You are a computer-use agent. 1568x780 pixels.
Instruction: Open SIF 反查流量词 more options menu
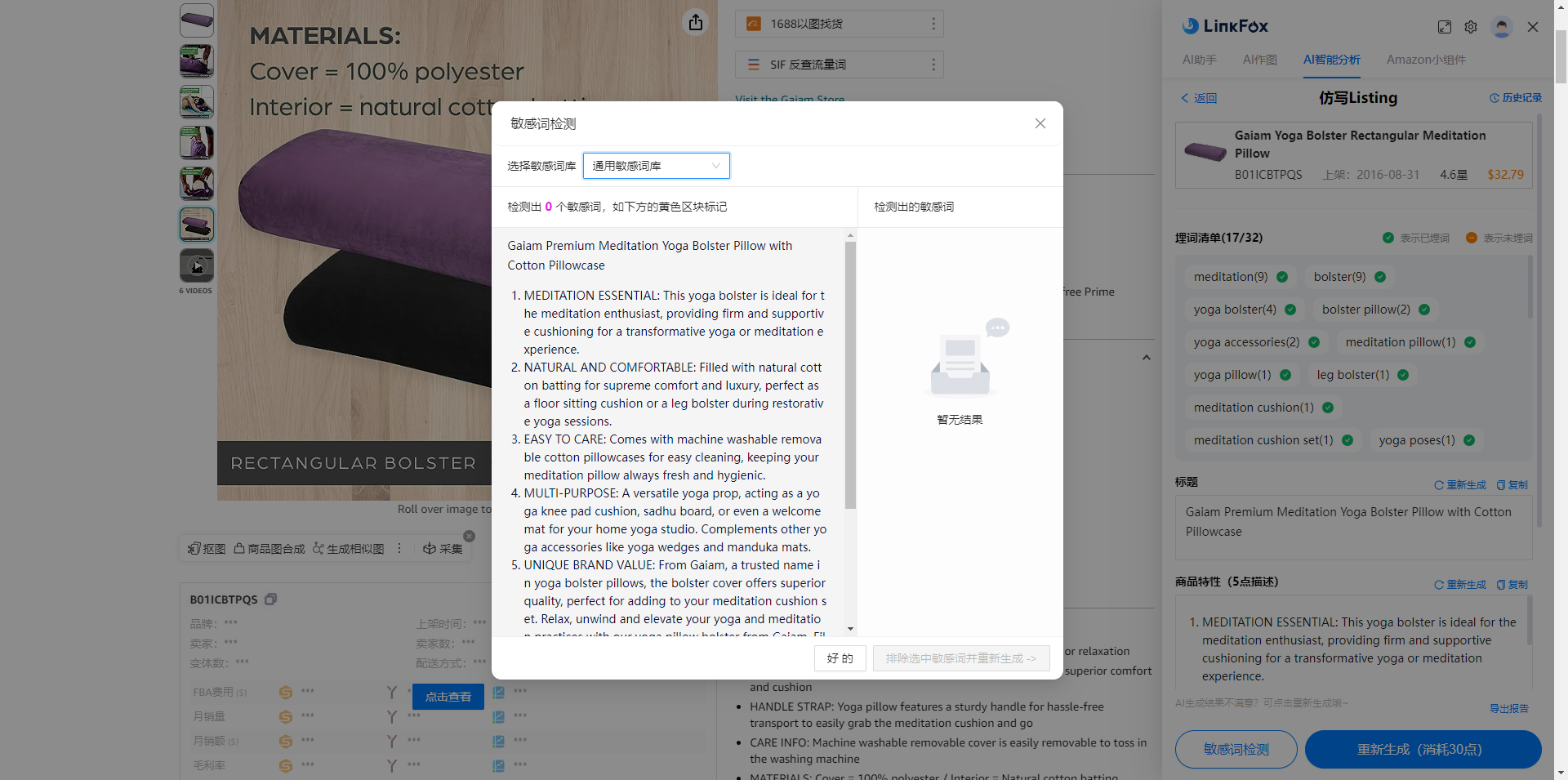click(x=933, y=65)
